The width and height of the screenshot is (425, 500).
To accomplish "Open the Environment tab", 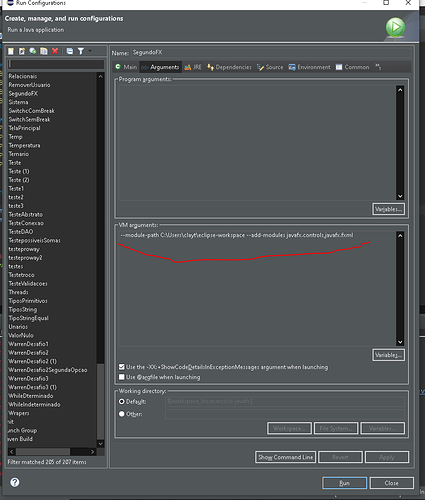I will click(310, 67).
